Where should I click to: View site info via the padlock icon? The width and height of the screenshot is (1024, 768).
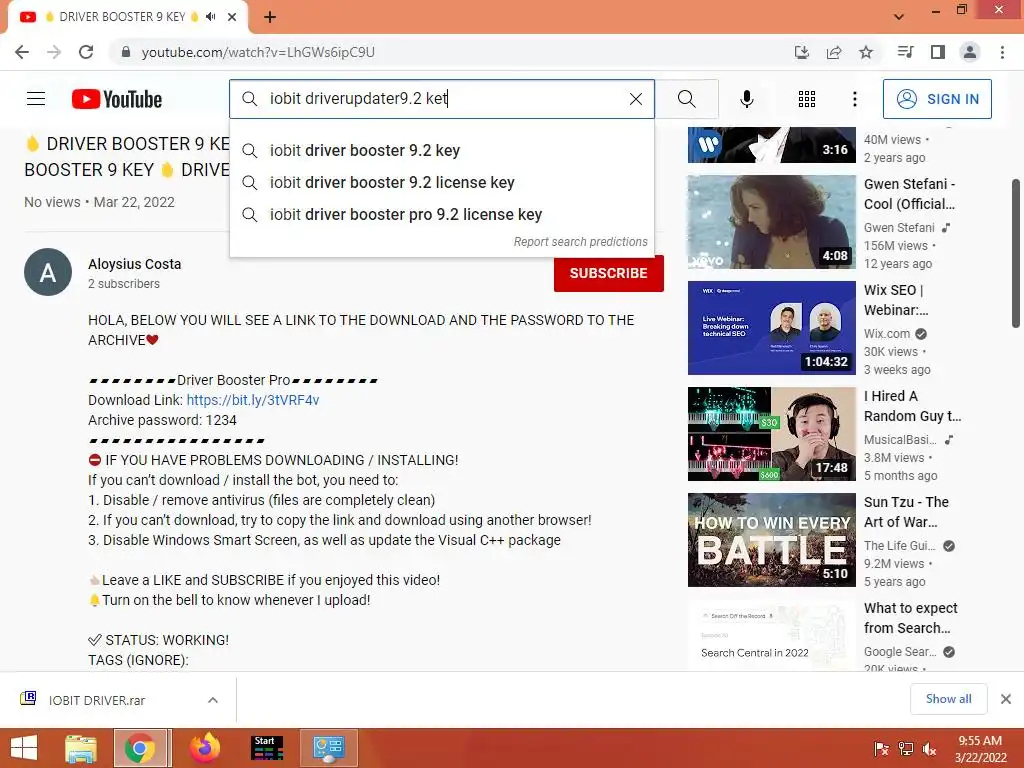tap(126, 52)
